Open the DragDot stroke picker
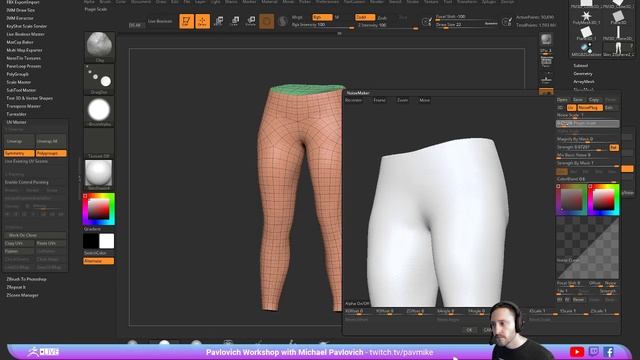This screenshot has height=360, width=640. pos(99,79)
